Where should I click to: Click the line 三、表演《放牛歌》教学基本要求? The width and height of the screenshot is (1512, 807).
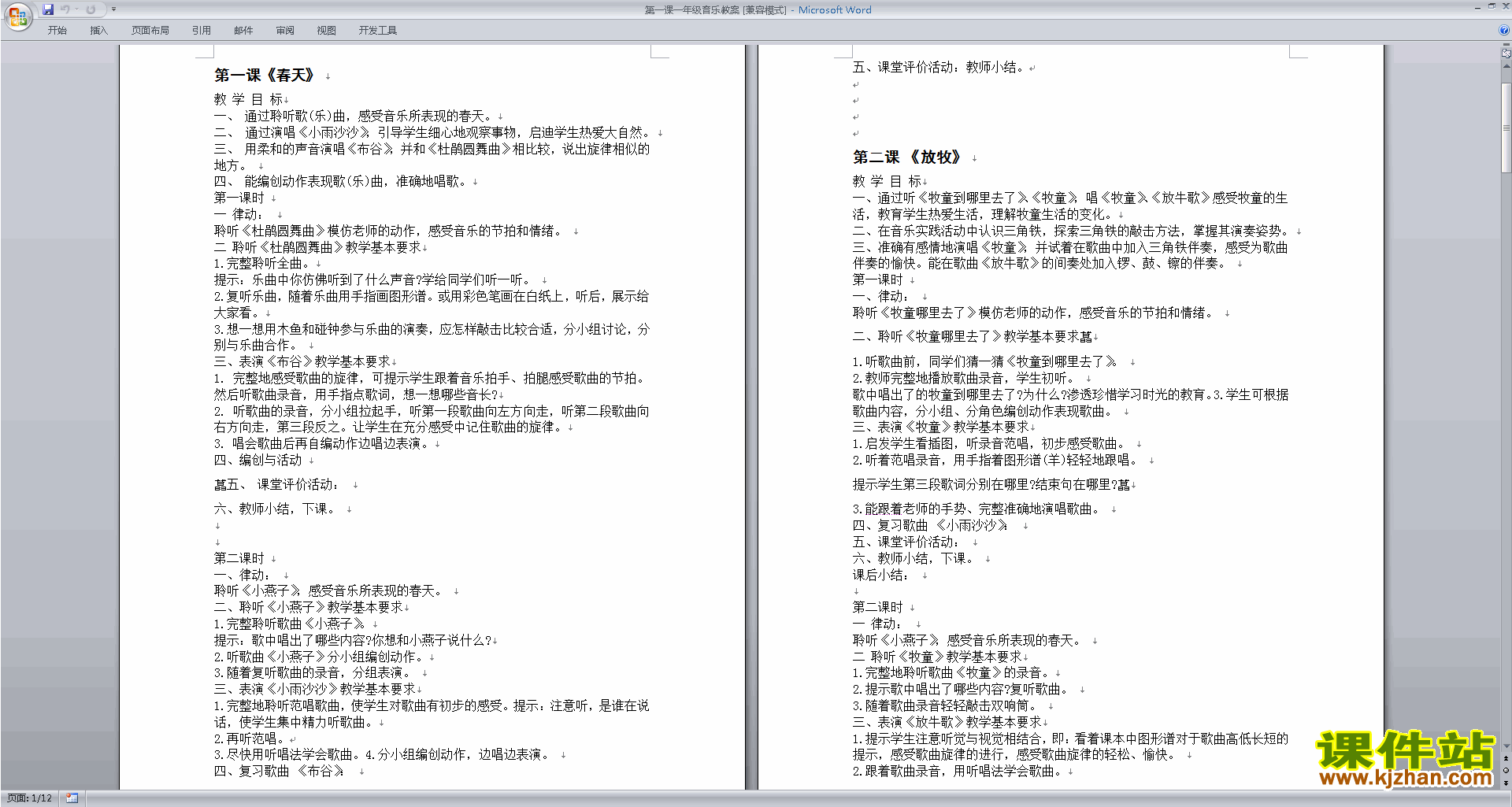tap(947, 722)
